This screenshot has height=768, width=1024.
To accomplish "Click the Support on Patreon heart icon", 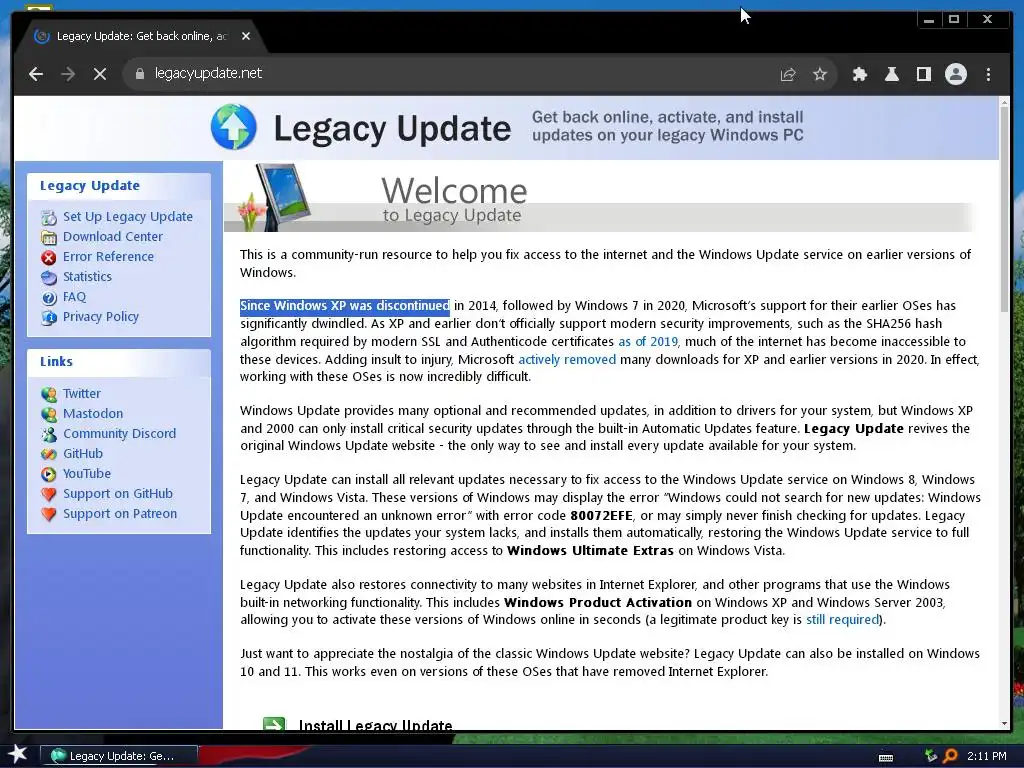I will pyautogui.click(x=49, y=515).
